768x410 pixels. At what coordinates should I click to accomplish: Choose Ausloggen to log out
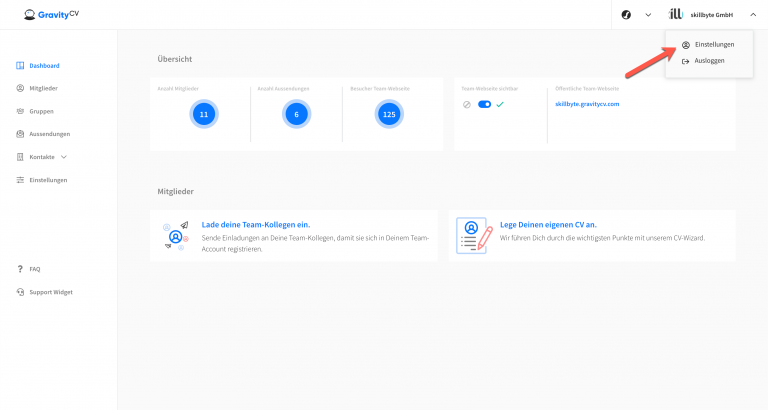tap(709, 61)
